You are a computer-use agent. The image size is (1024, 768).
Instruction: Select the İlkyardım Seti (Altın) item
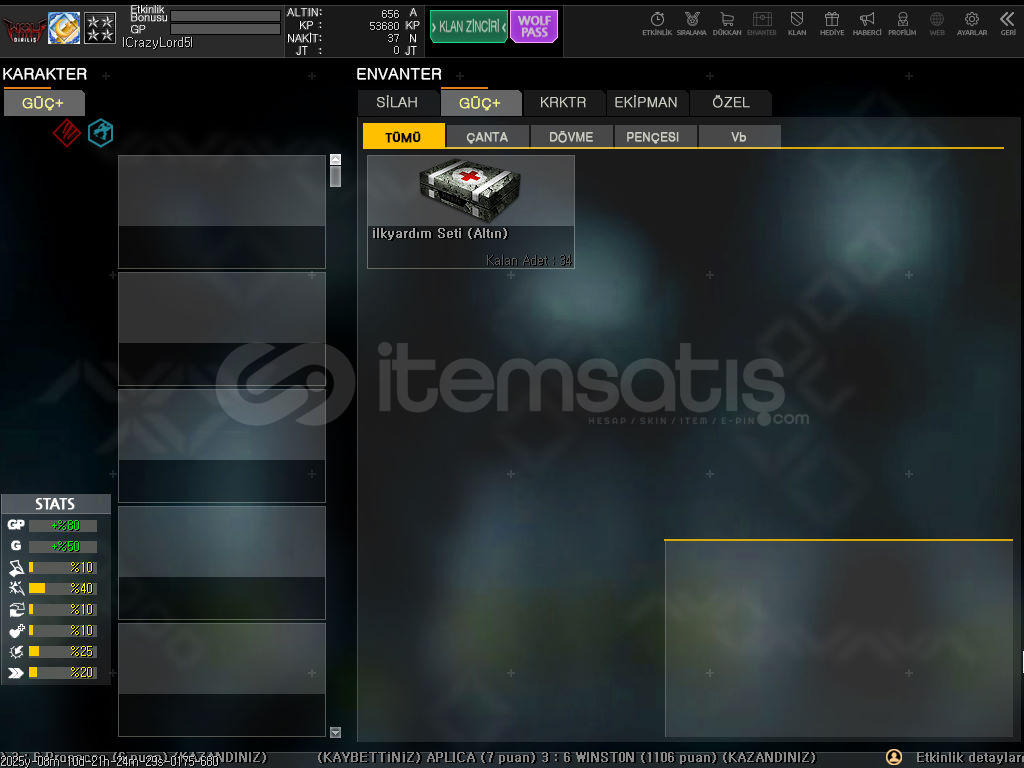(471, 212)
